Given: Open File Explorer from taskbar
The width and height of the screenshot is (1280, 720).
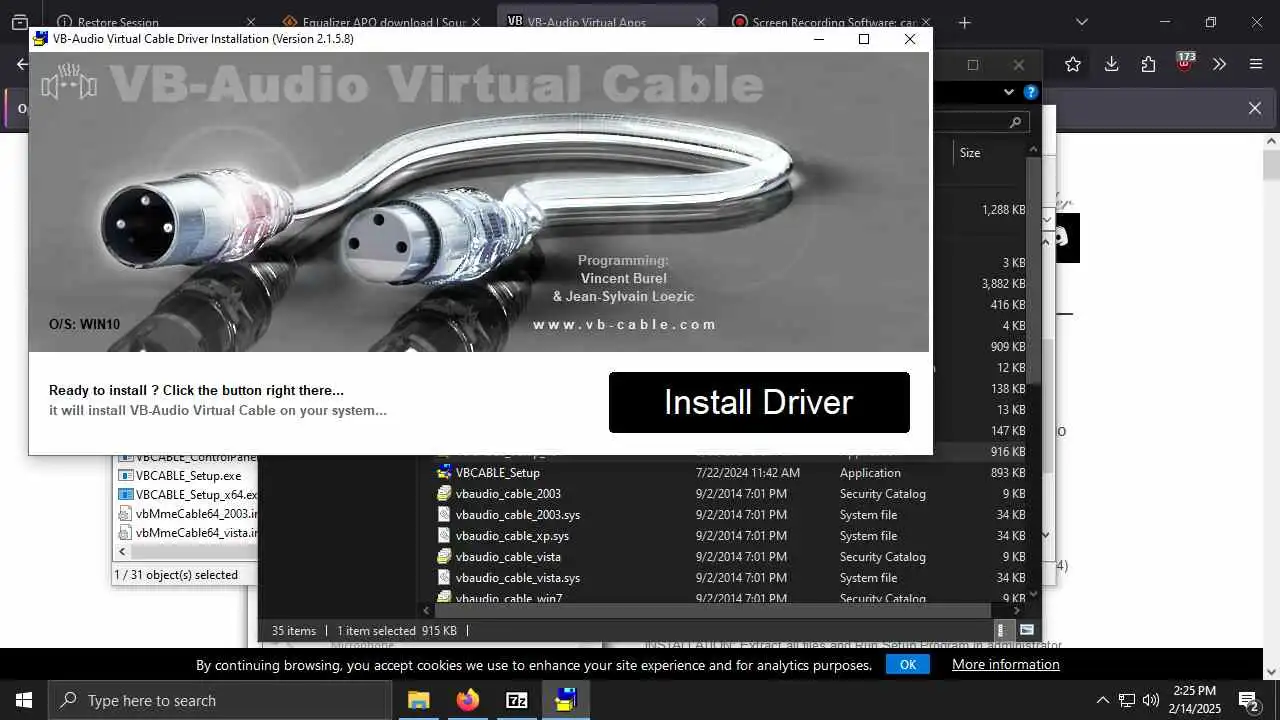Looking at the screenshot, I should click(x=419, y=700).
